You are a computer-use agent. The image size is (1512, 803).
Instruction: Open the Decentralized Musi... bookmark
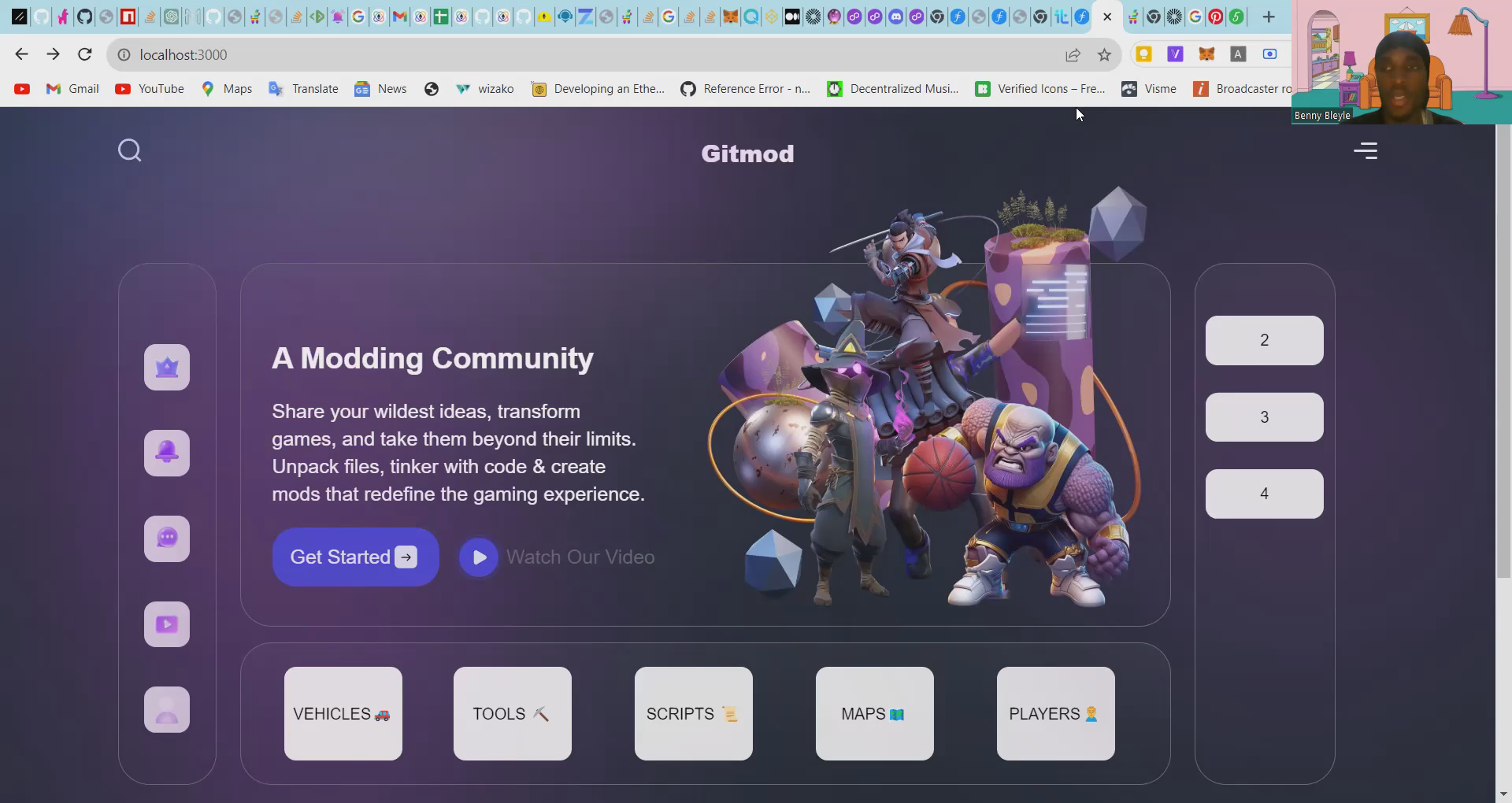(x=893, y=89)
